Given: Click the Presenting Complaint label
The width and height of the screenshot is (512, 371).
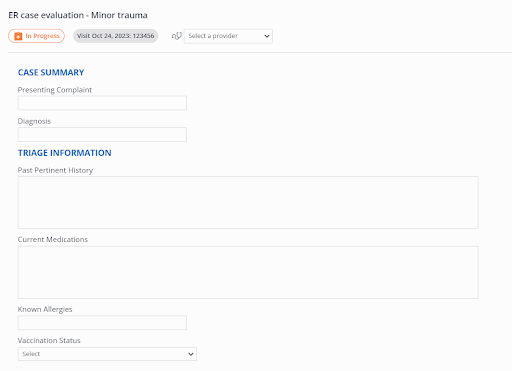Looking at the screenshot, I should [55, 90].
